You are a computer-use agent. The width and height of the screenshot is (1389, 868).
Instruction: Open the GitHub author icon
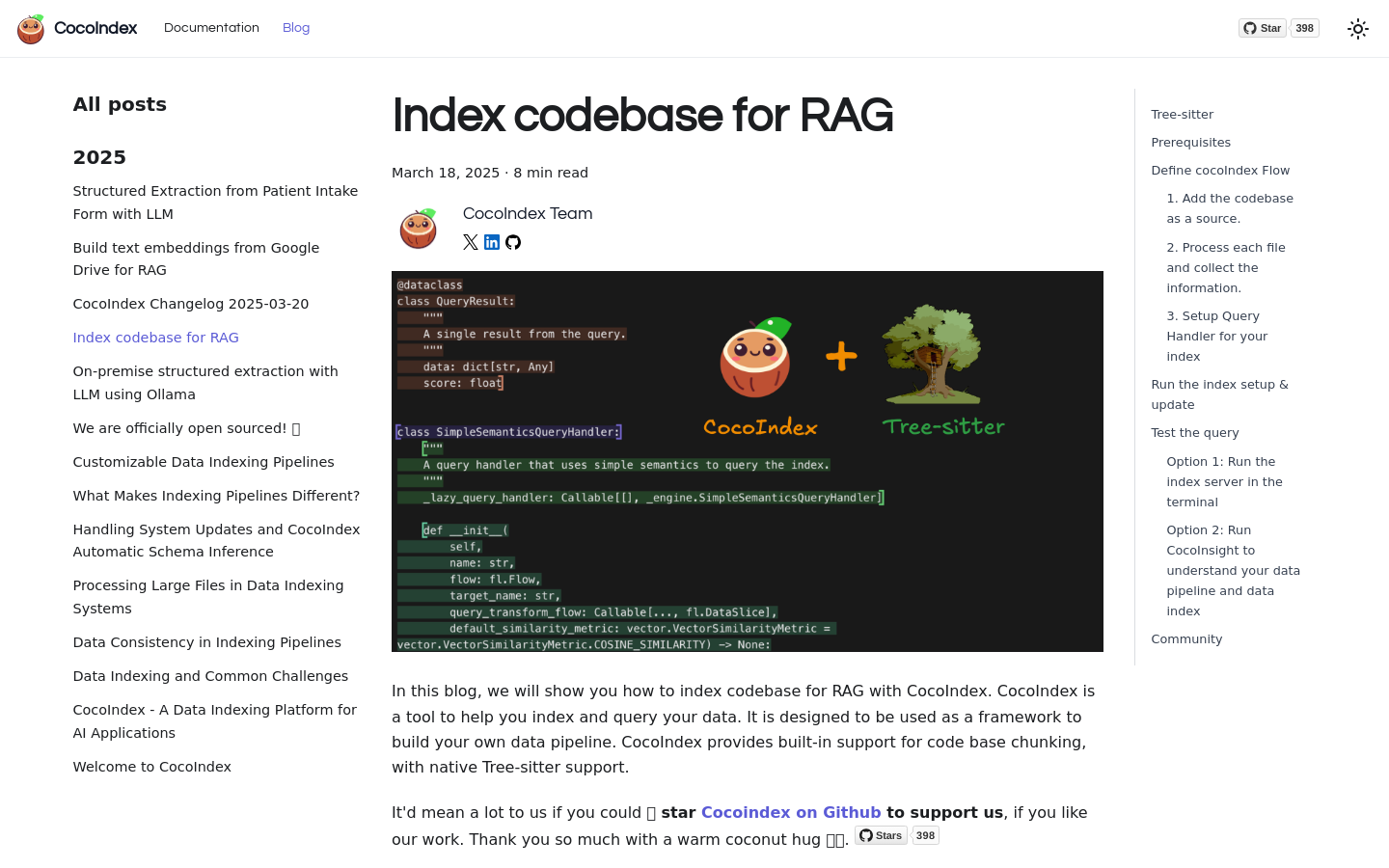coord(513,242)
